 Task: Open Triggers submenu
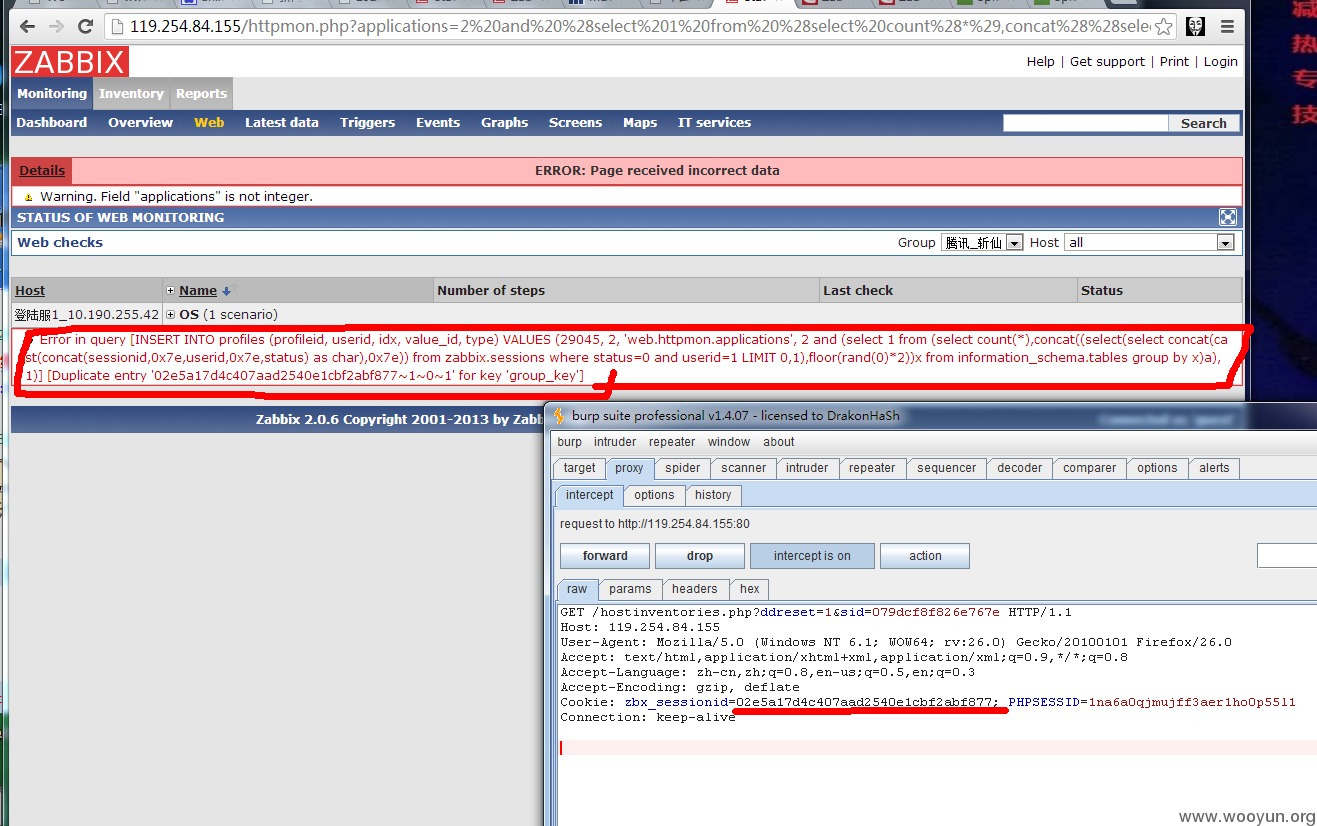click(x=367, y=123)
